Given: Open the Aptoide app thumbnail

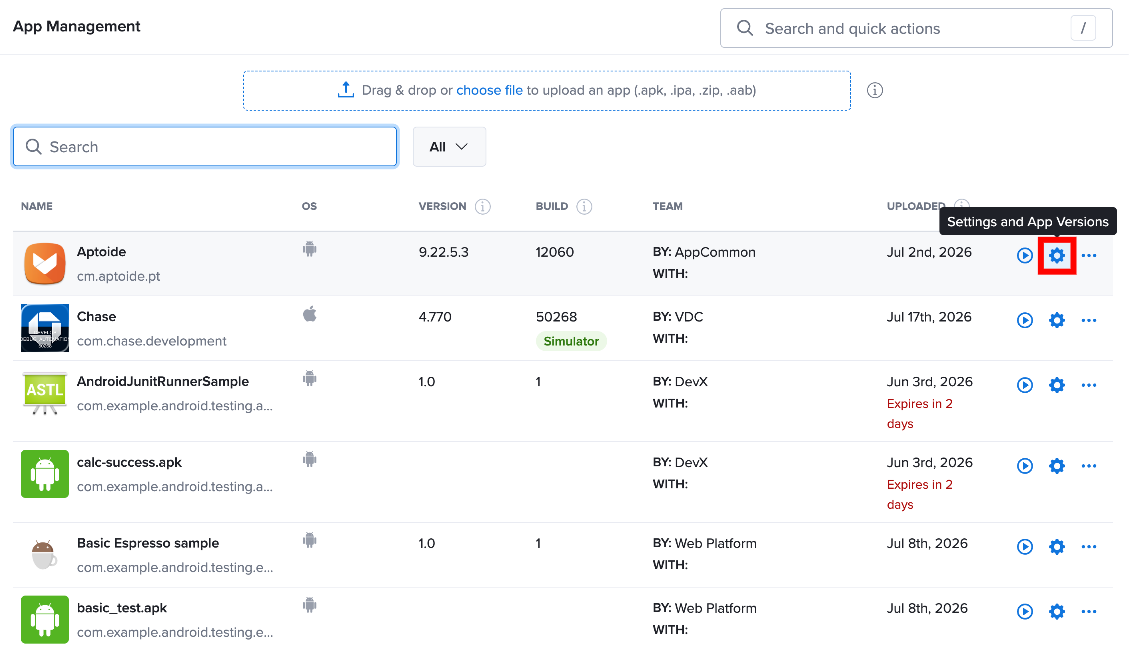Looking at the screenshot, I should pyautogui.click(x=45, y=264).
